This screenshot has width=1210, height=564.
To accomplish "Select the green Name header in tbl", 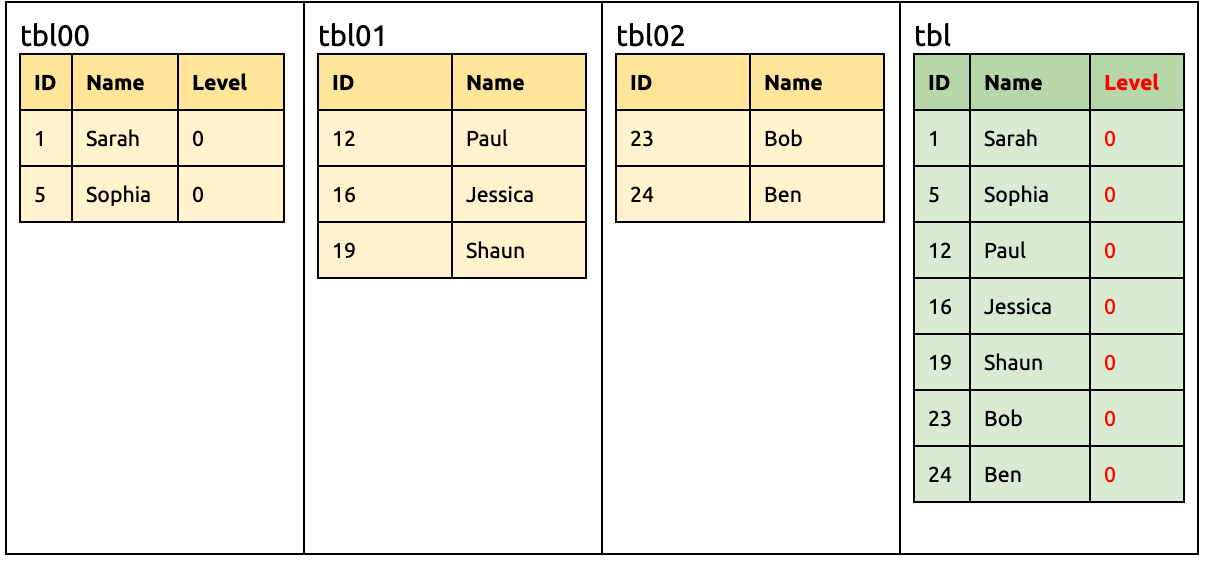I will pyautogui.click(x=1013, y=83).
